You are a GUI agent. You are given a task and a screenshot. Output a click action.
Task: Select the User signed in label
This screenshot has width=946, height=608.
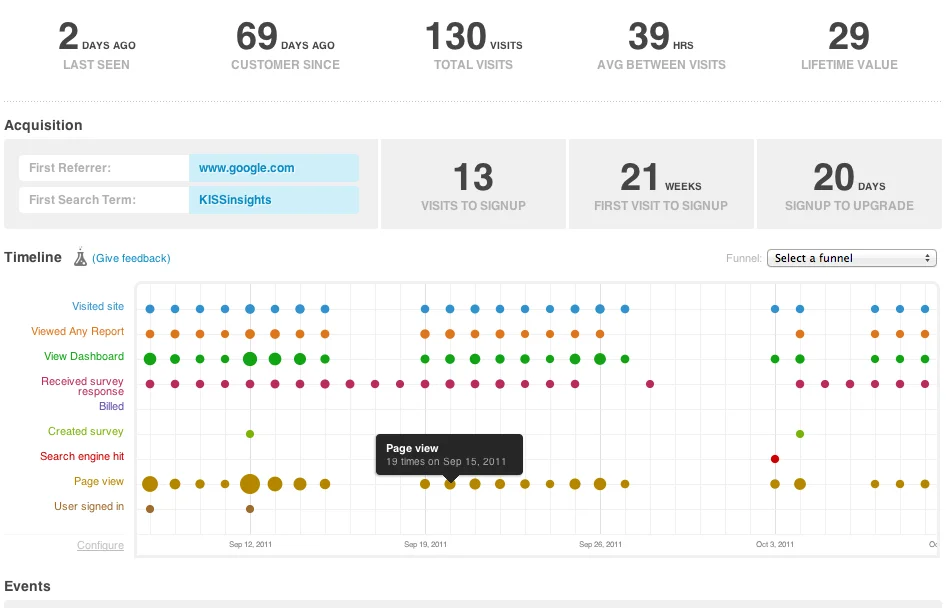coord(89,506)
